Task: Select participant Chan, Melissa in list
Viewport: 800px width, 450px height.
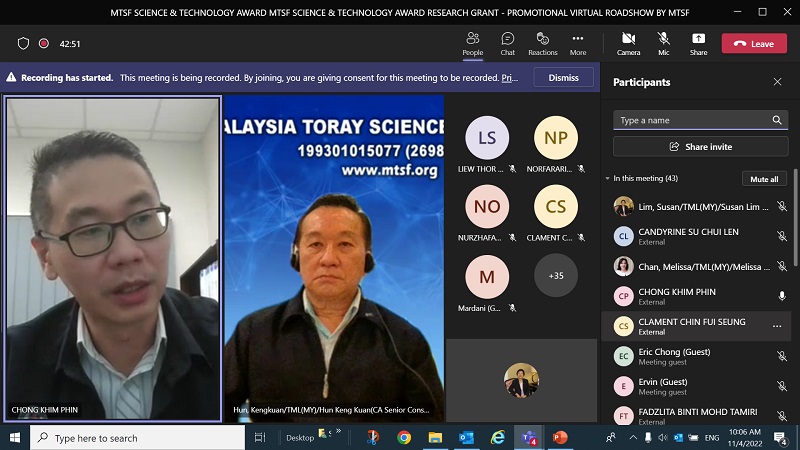Action: pyautogui.click(x=696, y=266)
